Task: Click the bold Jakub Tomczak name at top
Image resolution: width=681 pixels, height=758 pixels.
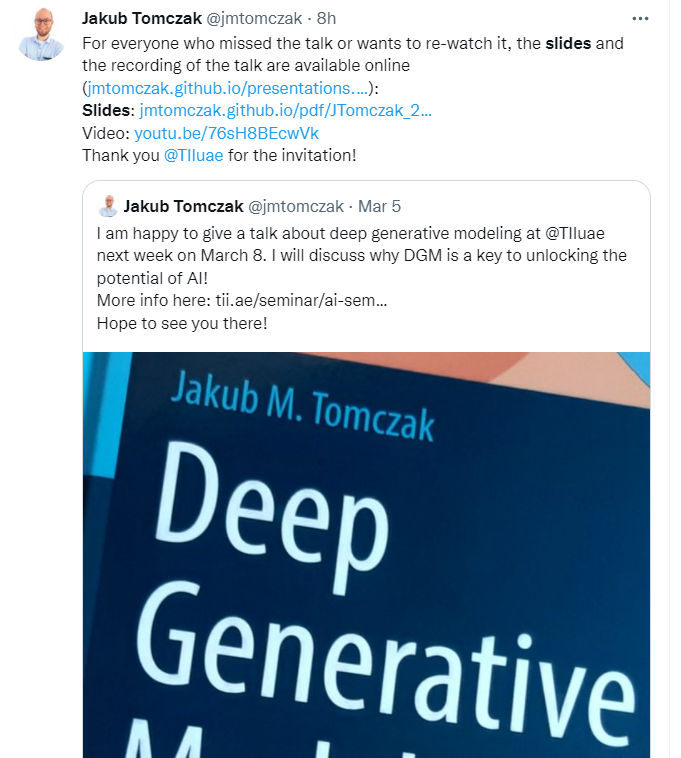Action: tap(142, 20)
